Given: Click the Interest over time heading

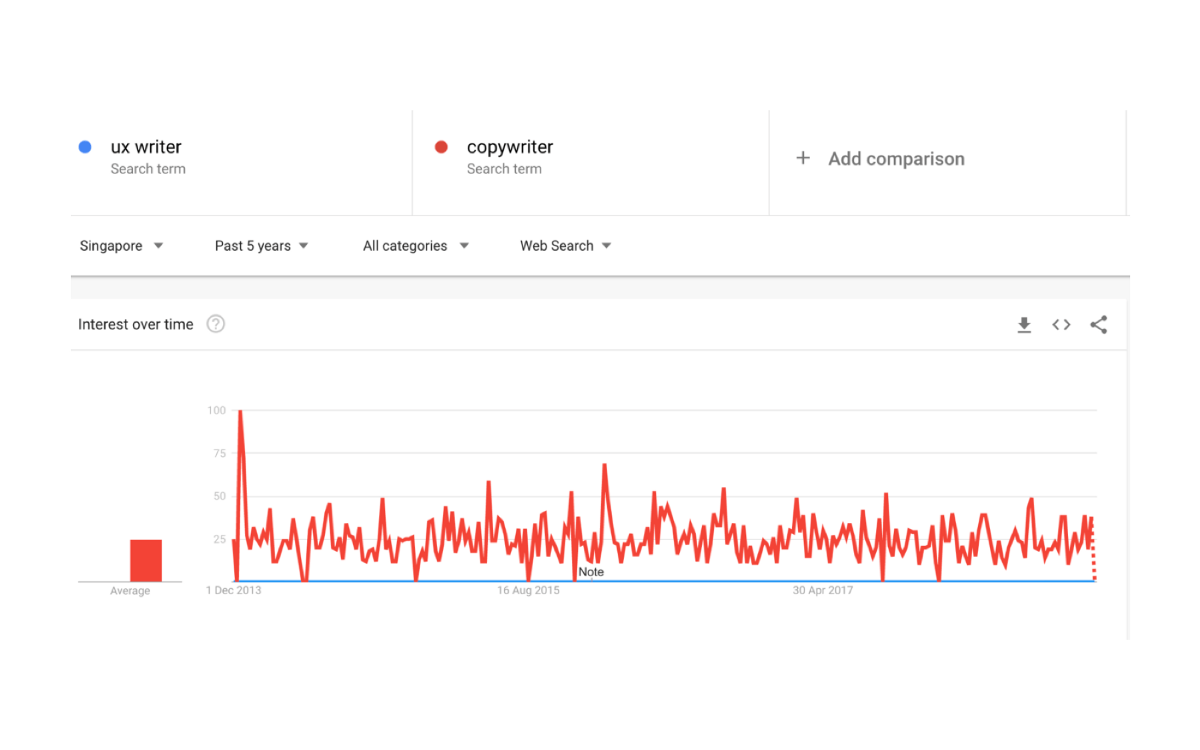Looking at the screenshot, I should [x=136, y=324].
